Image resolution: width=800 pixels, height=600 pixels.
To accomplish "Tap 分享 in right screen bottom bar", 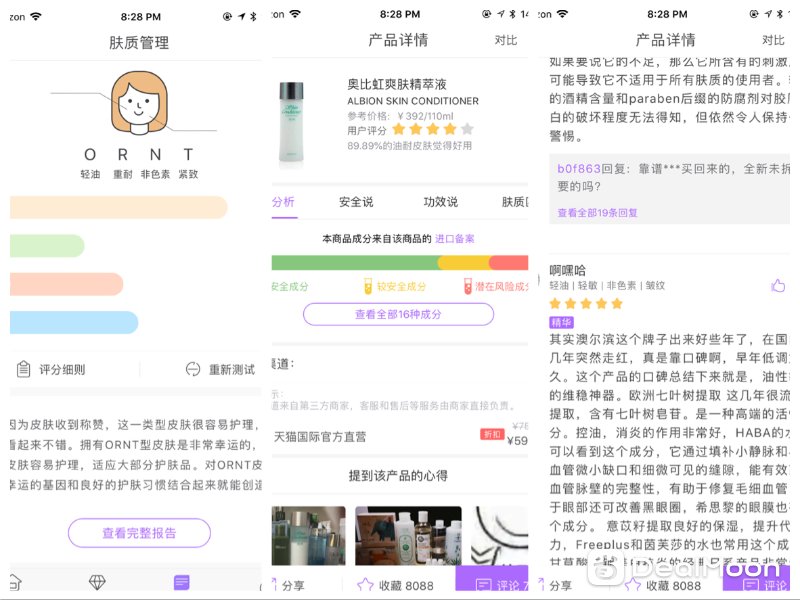I will pos(556,585).
